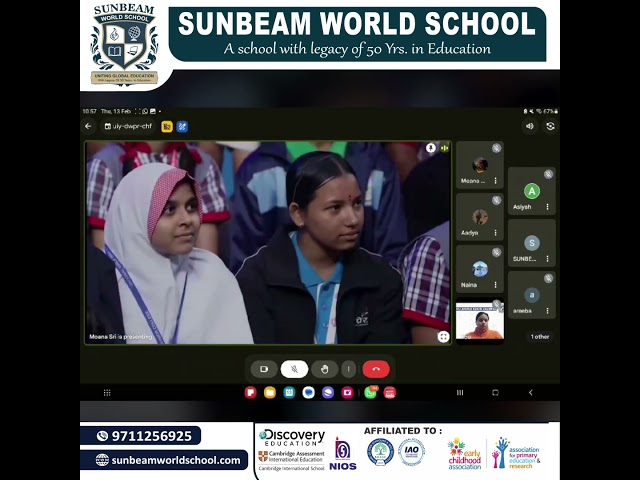
Task: Open WhatsApp from the dock
Action: [370, 393]
